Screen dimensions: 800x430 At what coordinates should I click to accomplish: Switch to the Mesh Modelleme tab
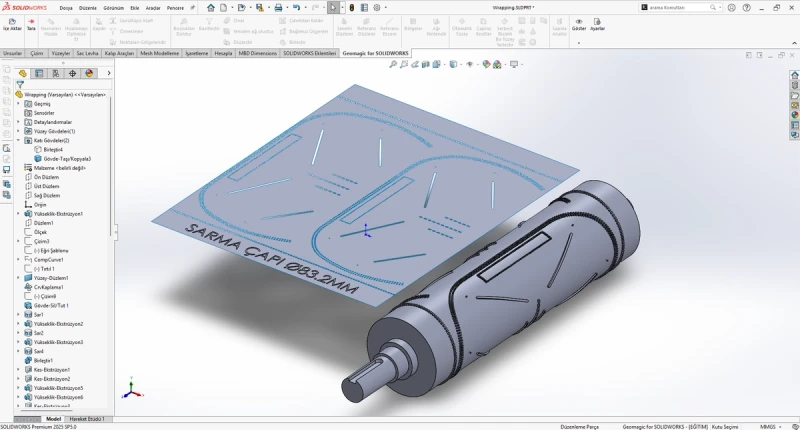pos(160,53)
